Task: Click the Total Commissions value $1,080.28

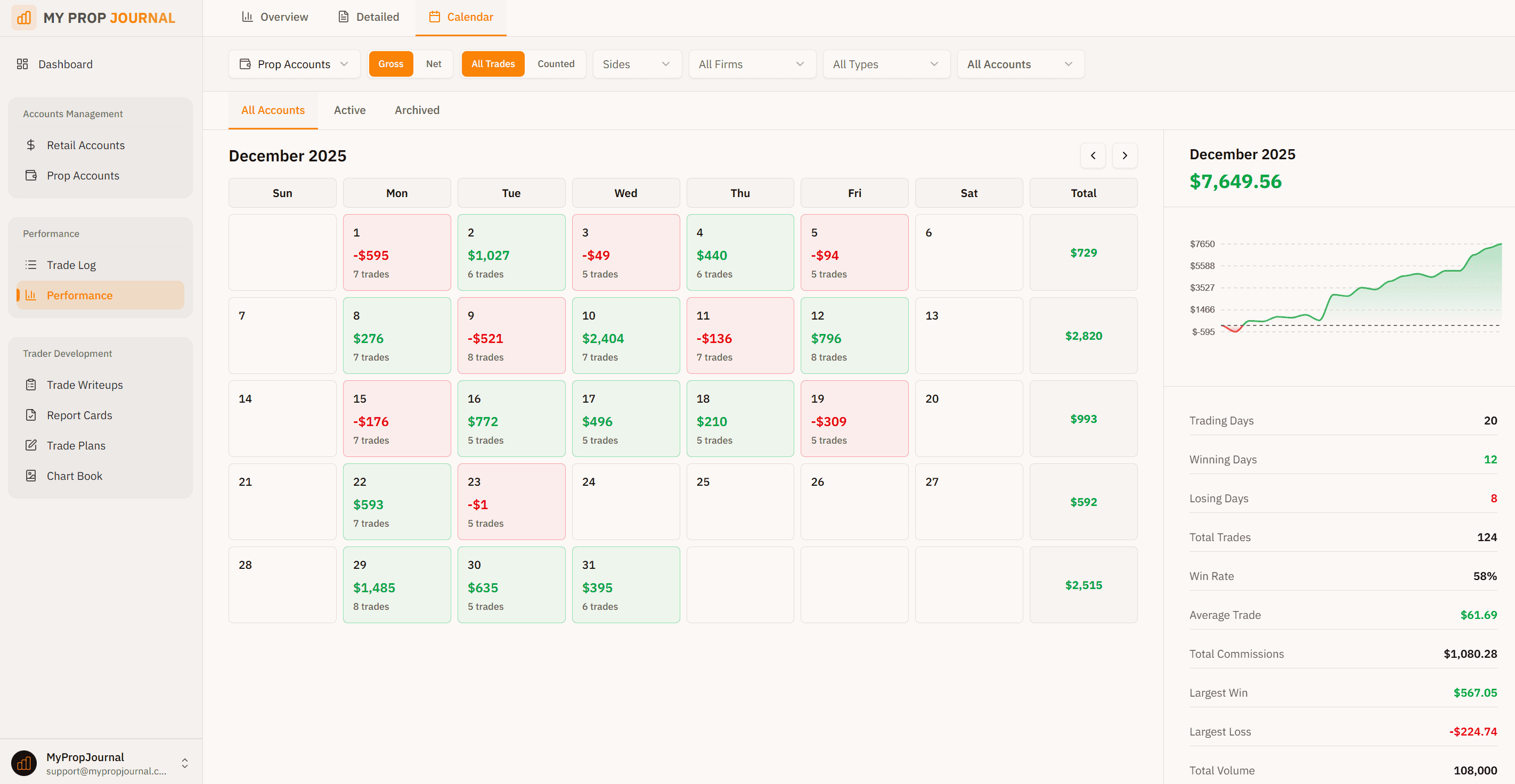Action: (1470, 654)
